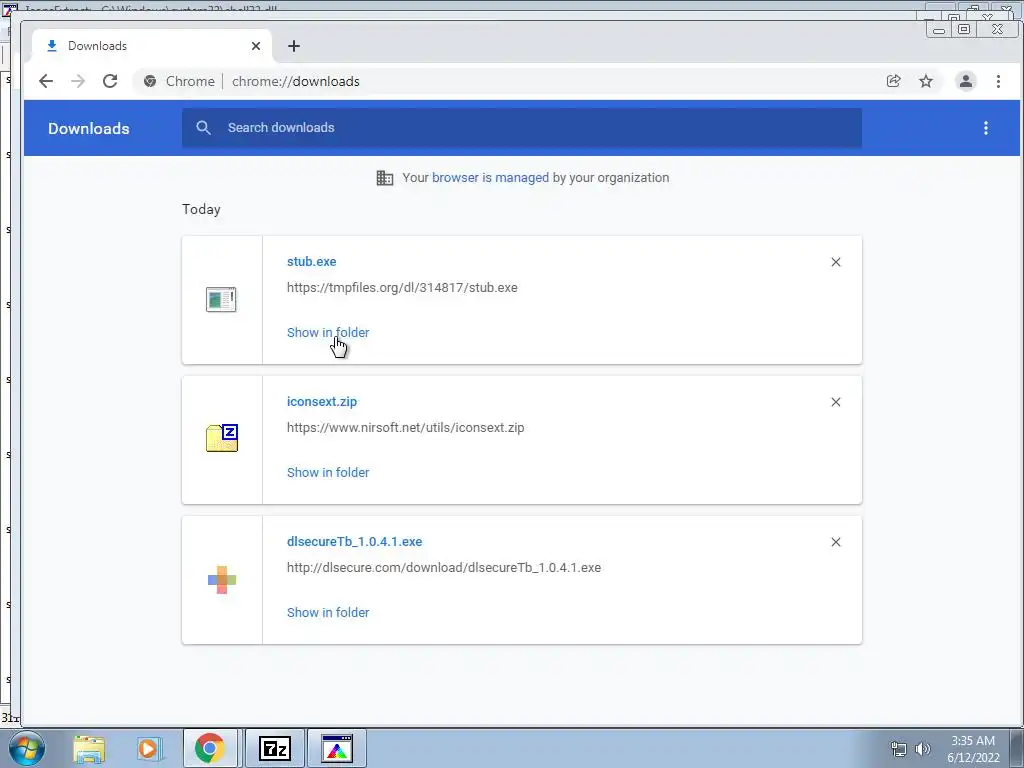
Task: Open the clock showing 3:35 AM
Action: click(973, 749)
